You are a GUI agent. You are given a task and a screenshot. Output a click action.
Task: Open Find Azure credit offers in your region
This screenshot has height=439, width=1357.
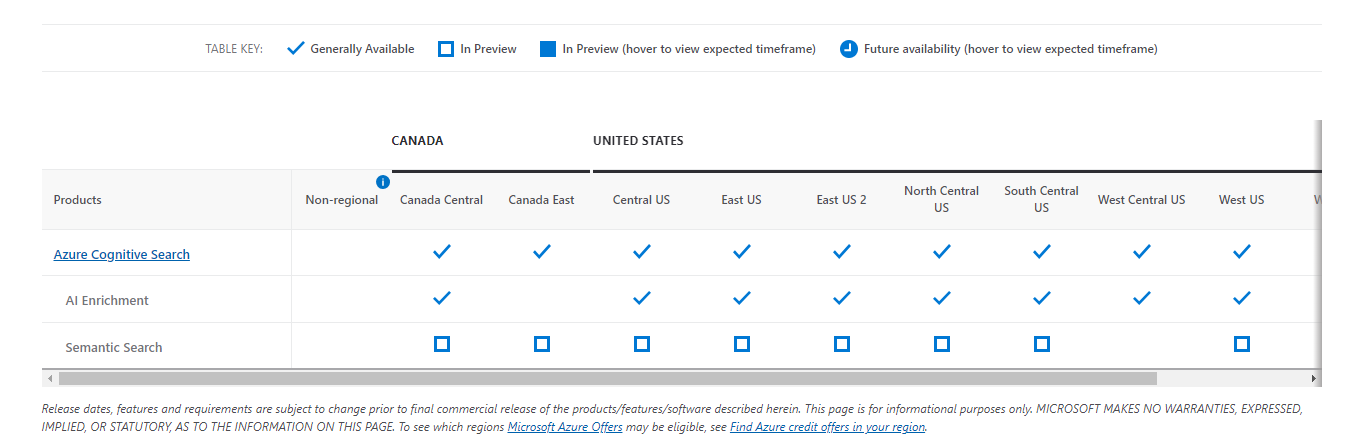[828, 427]
